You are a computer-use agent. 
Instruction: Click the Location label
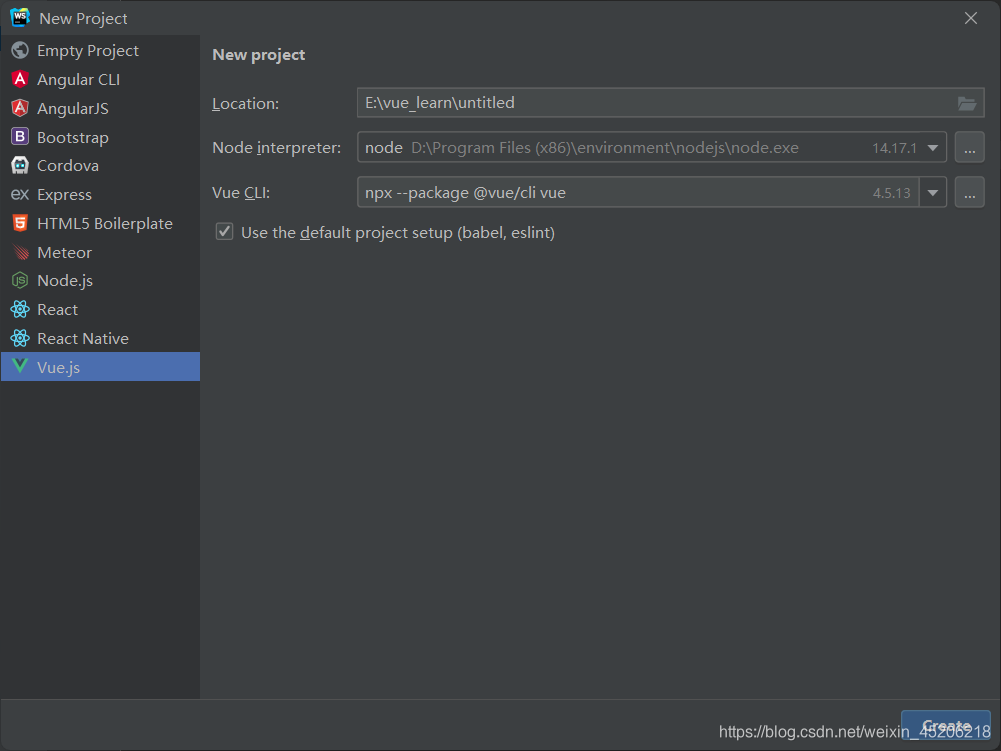[245, 103]
